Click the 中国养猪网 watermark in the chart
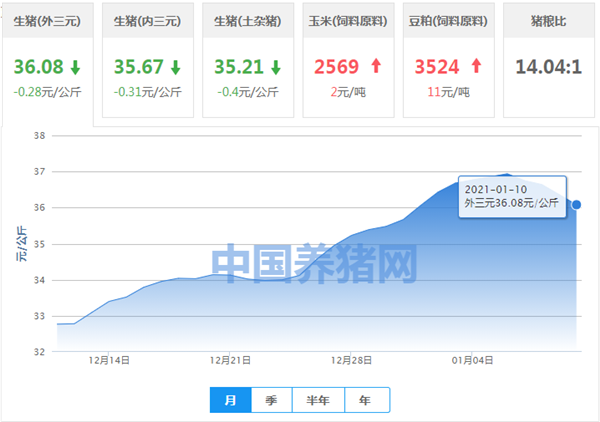 point(314,264)
